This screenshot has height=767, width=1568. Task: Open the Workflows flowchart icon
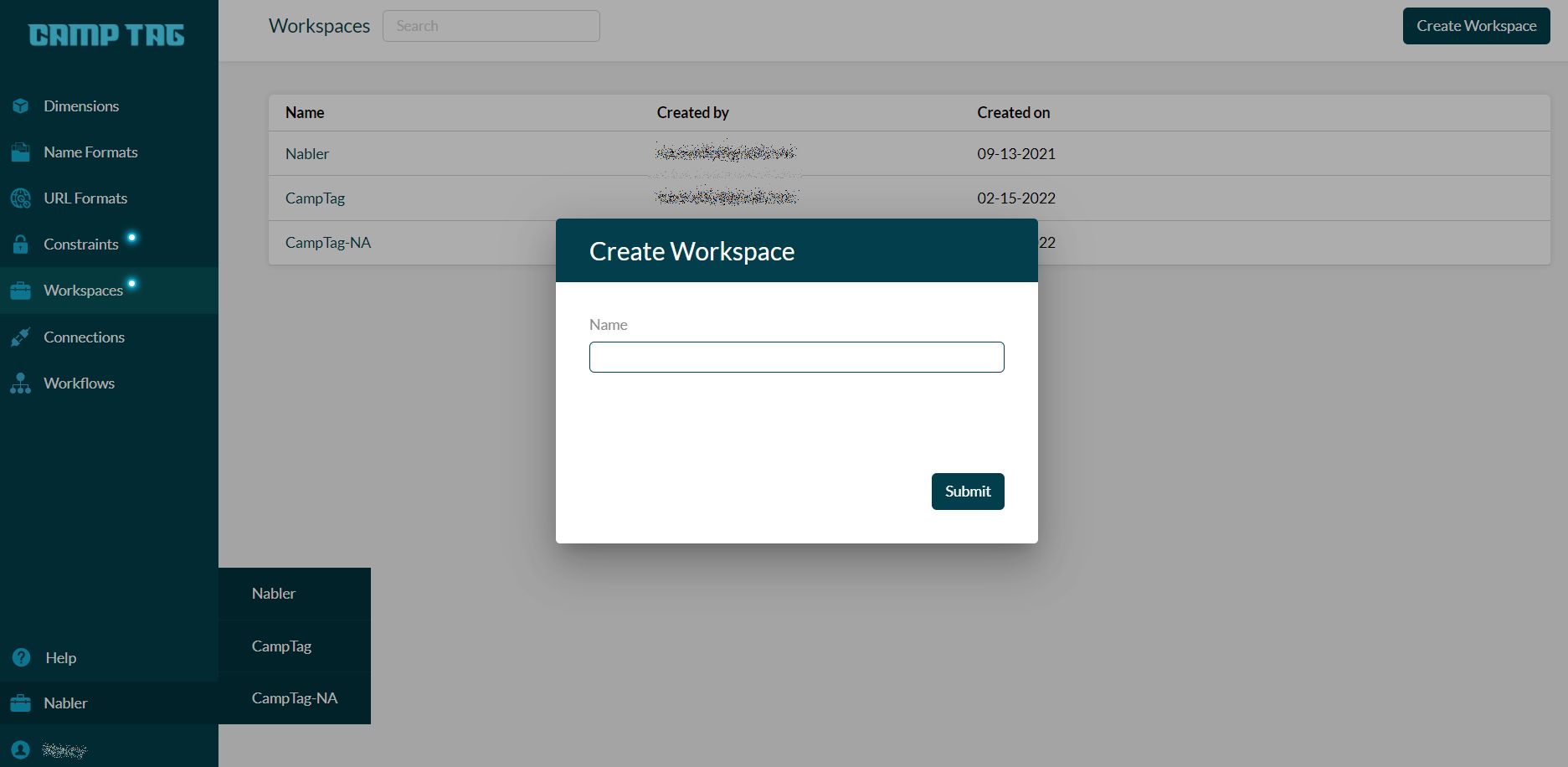coord(20,383)
